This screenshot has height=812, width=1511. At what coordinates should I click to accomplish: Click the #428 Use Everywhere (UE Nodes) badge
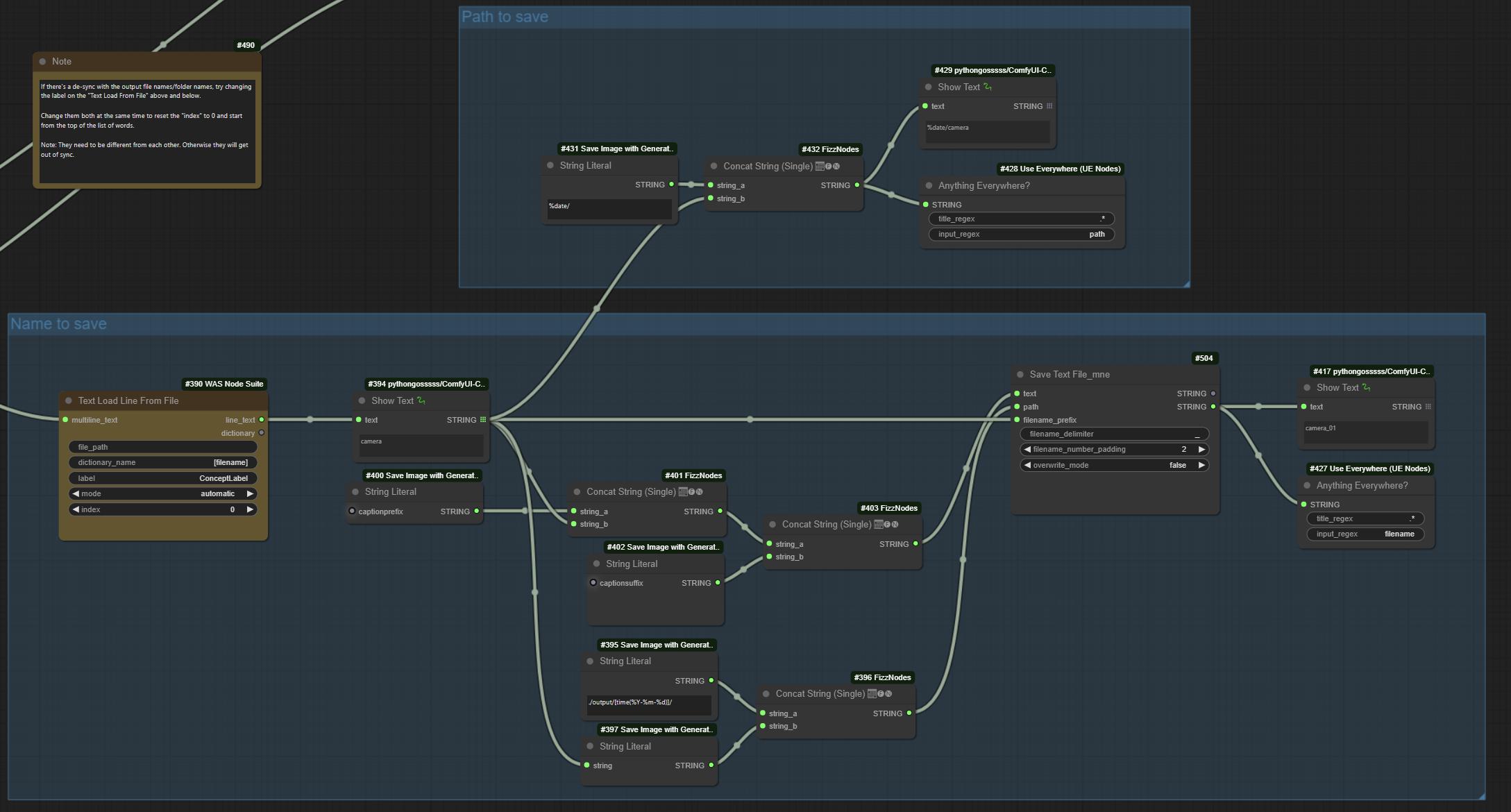(x=1061, y=169)
